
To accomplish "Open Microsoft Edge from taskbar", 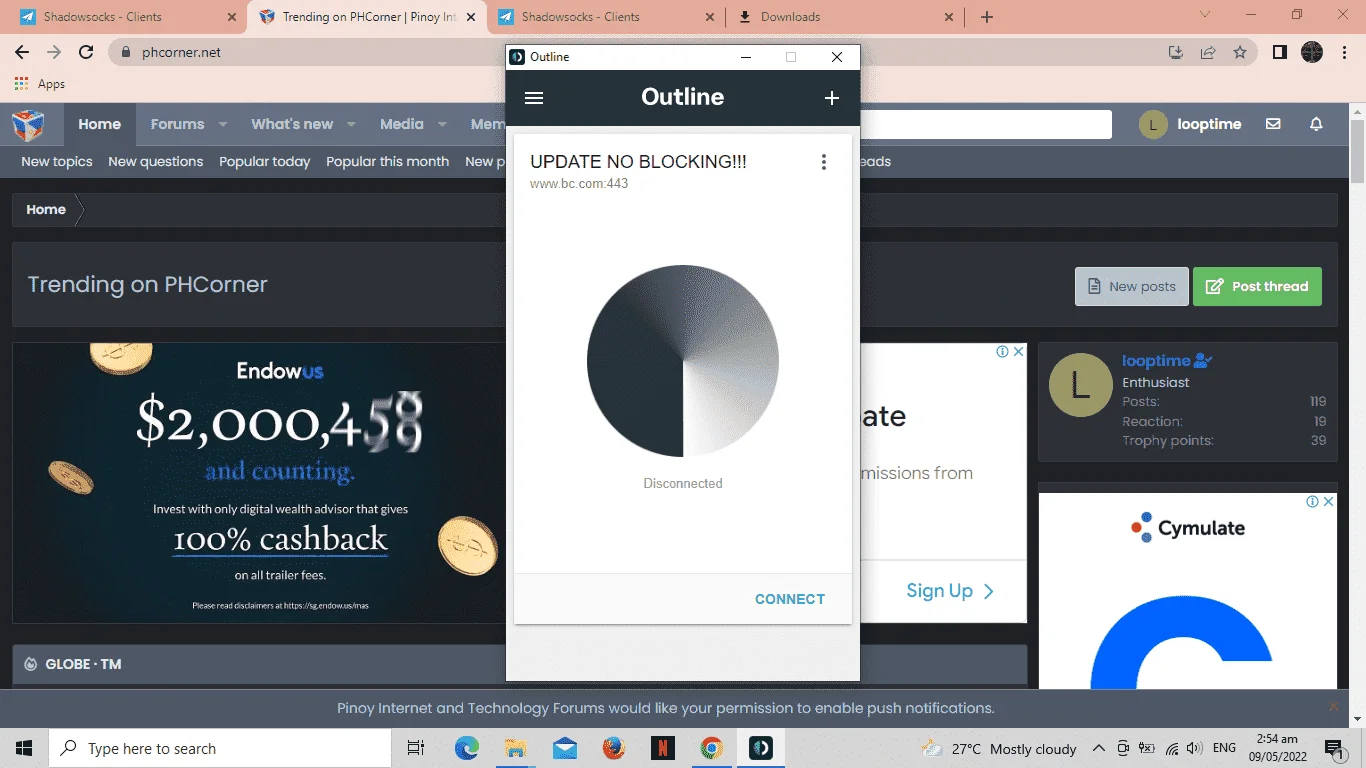I will pos(467,748).
